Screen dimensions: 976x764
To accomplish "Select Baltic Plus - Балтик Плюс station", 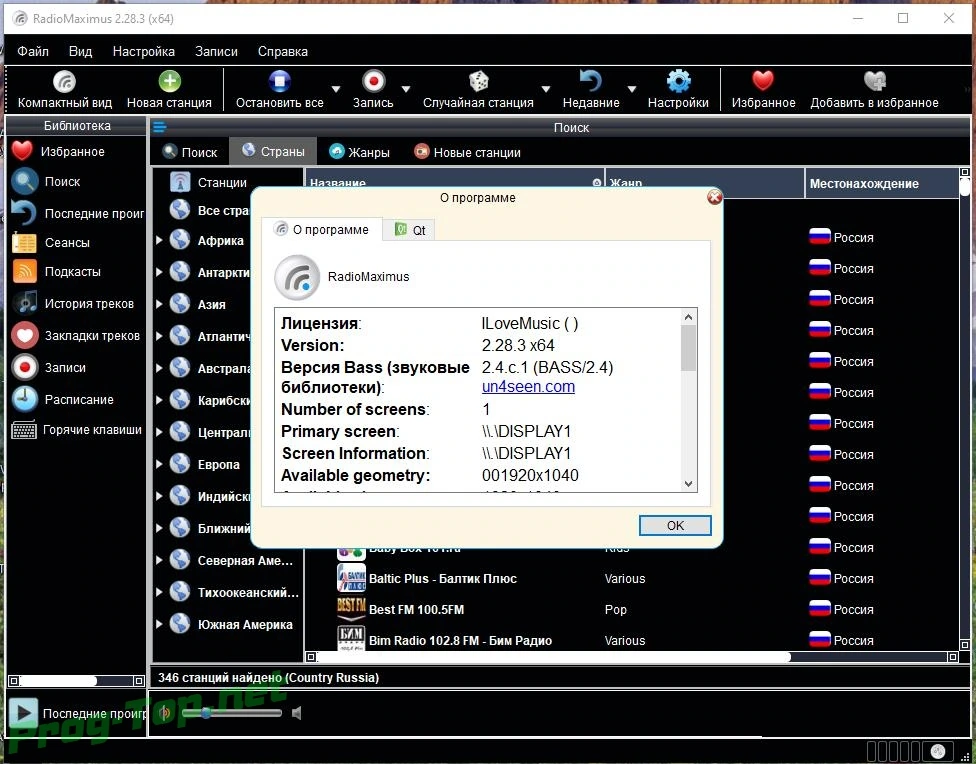I will 443,578.
